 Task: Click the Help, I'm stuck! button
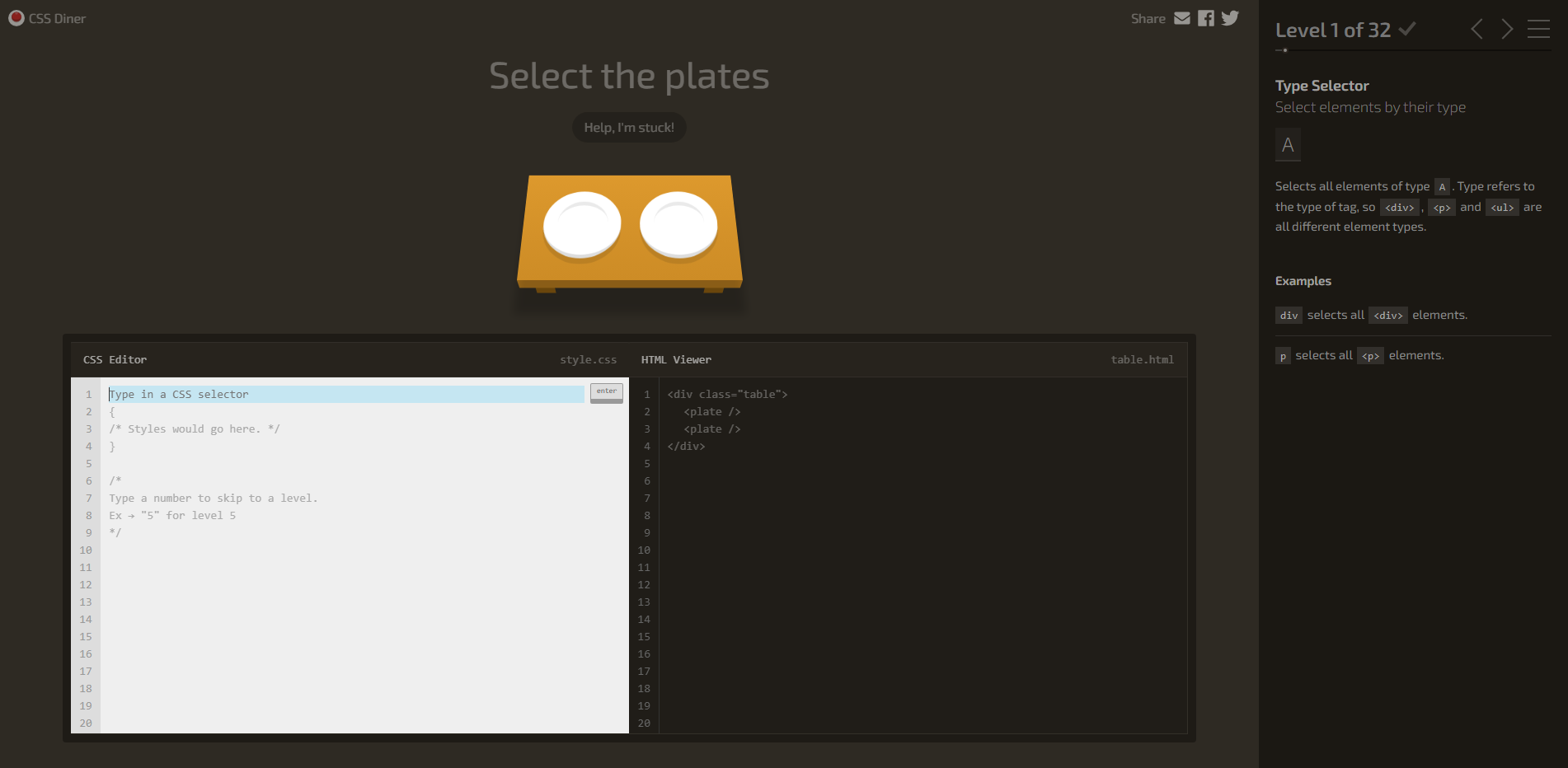click(x=628, y=127)
